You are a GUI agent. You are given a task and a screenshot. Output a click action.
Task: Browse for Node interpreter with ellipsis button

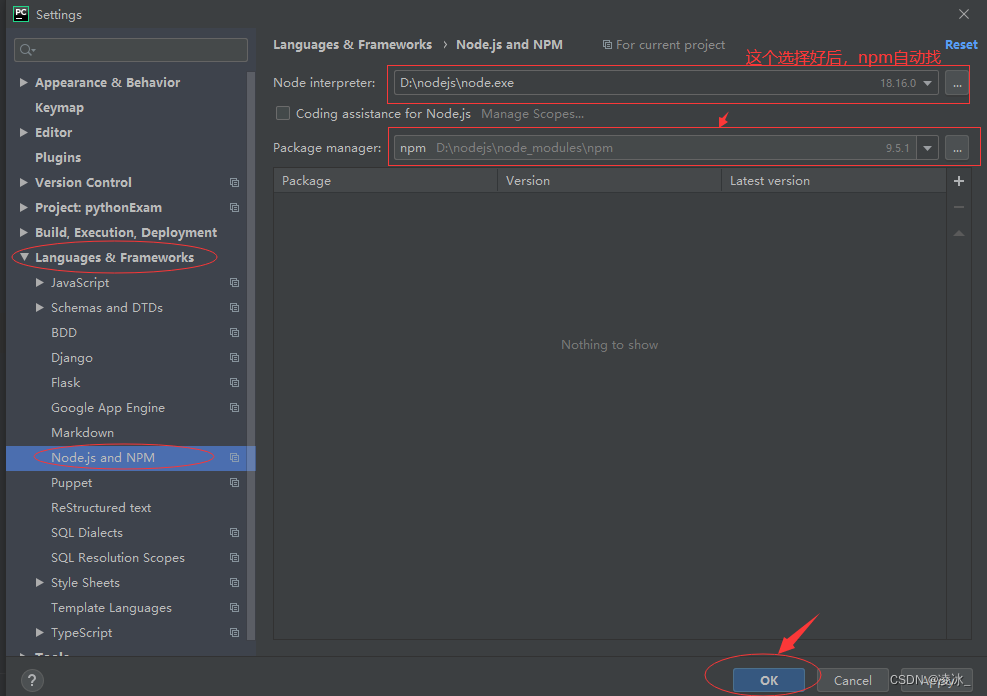click(957, 83)
